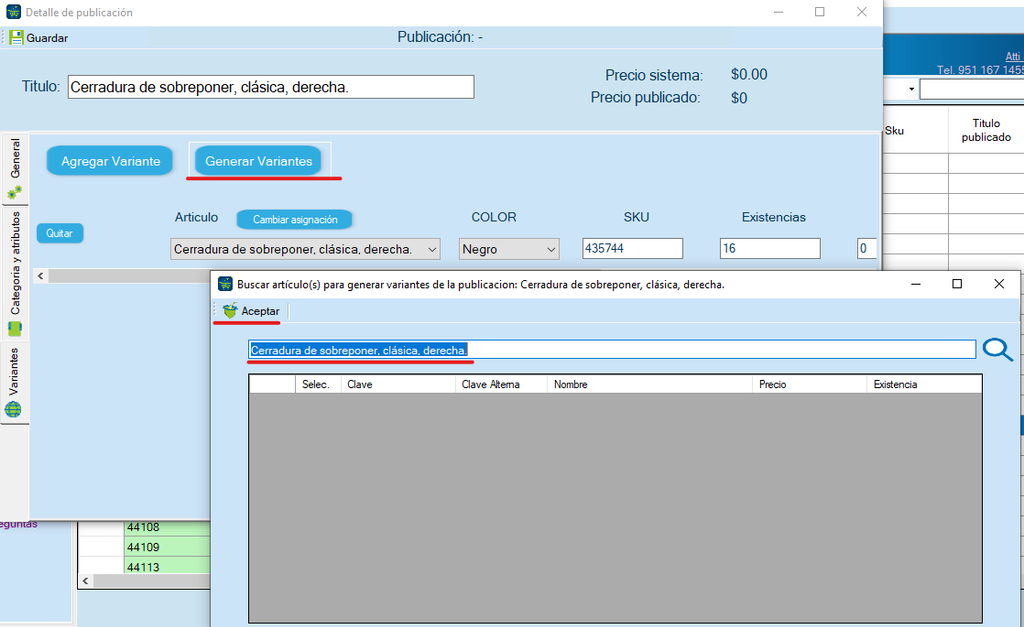Click the Nombre column header

click(650, 385)
